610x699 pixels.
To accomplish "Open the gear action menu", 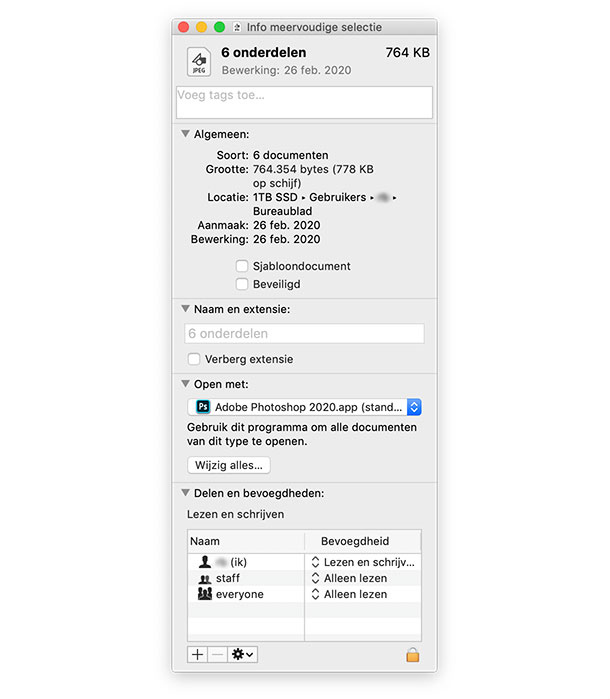I will pos(242,654).
